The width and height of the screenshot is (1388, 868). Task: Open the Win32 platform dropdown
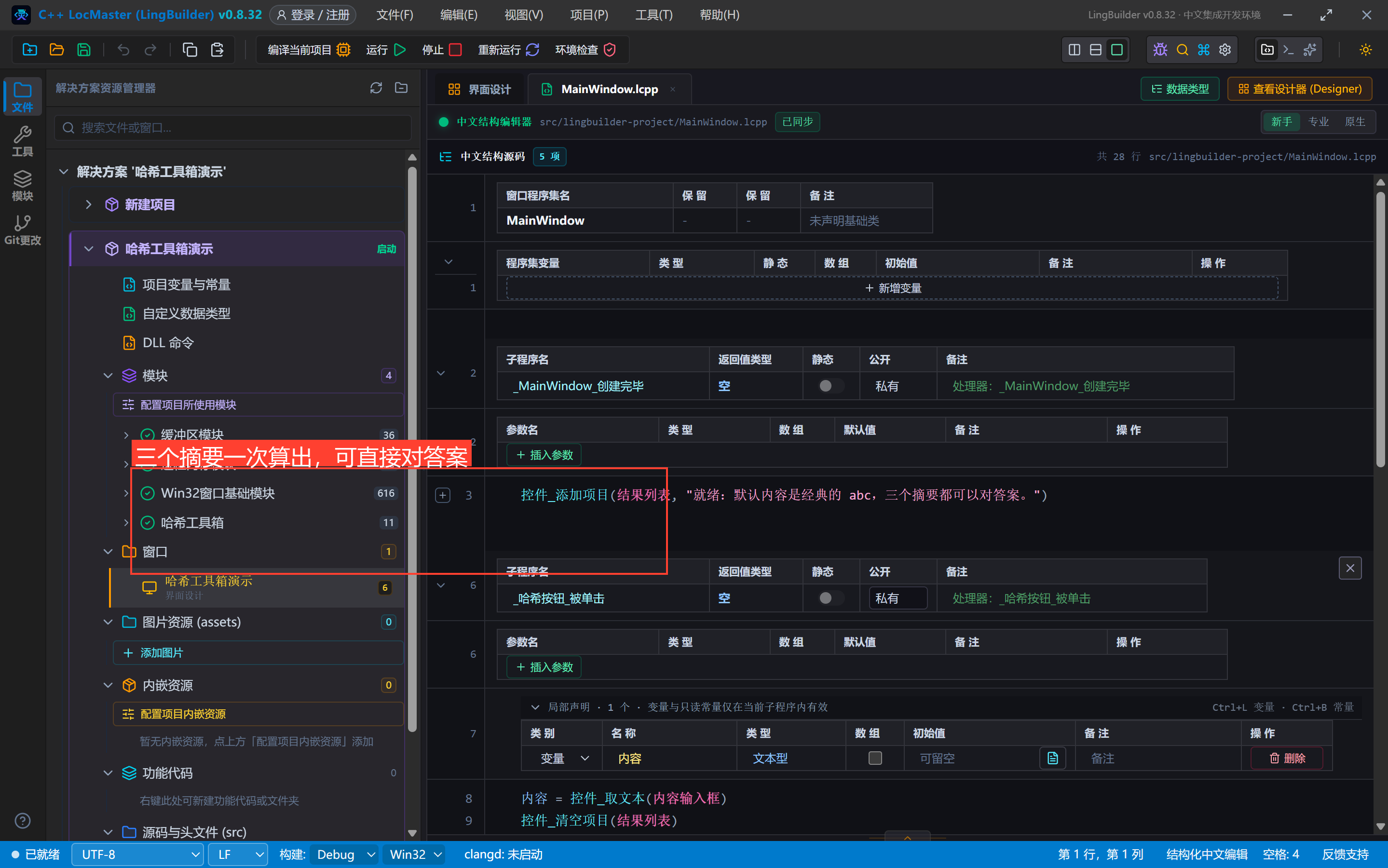414,854
